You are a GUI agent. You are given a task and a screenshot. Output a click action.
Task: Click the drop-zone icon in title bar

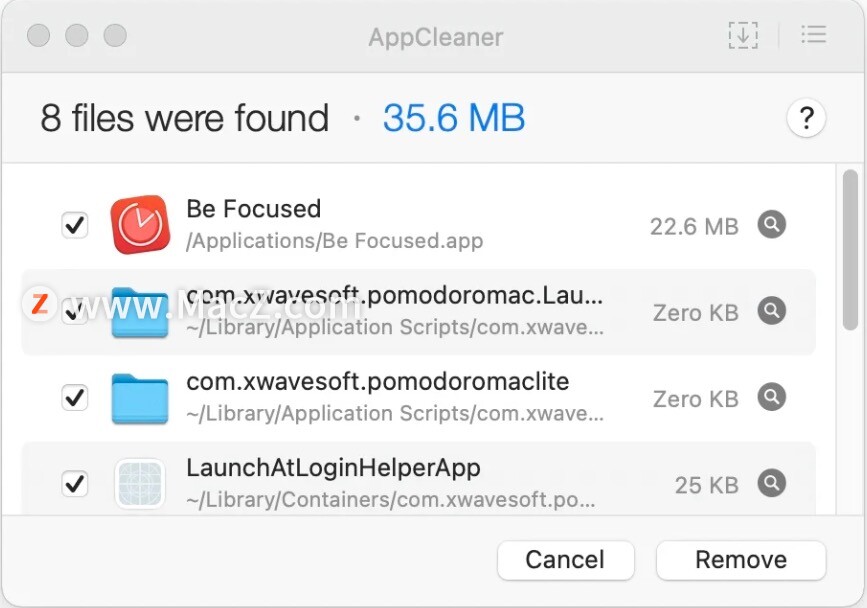[x=742, y=36]
